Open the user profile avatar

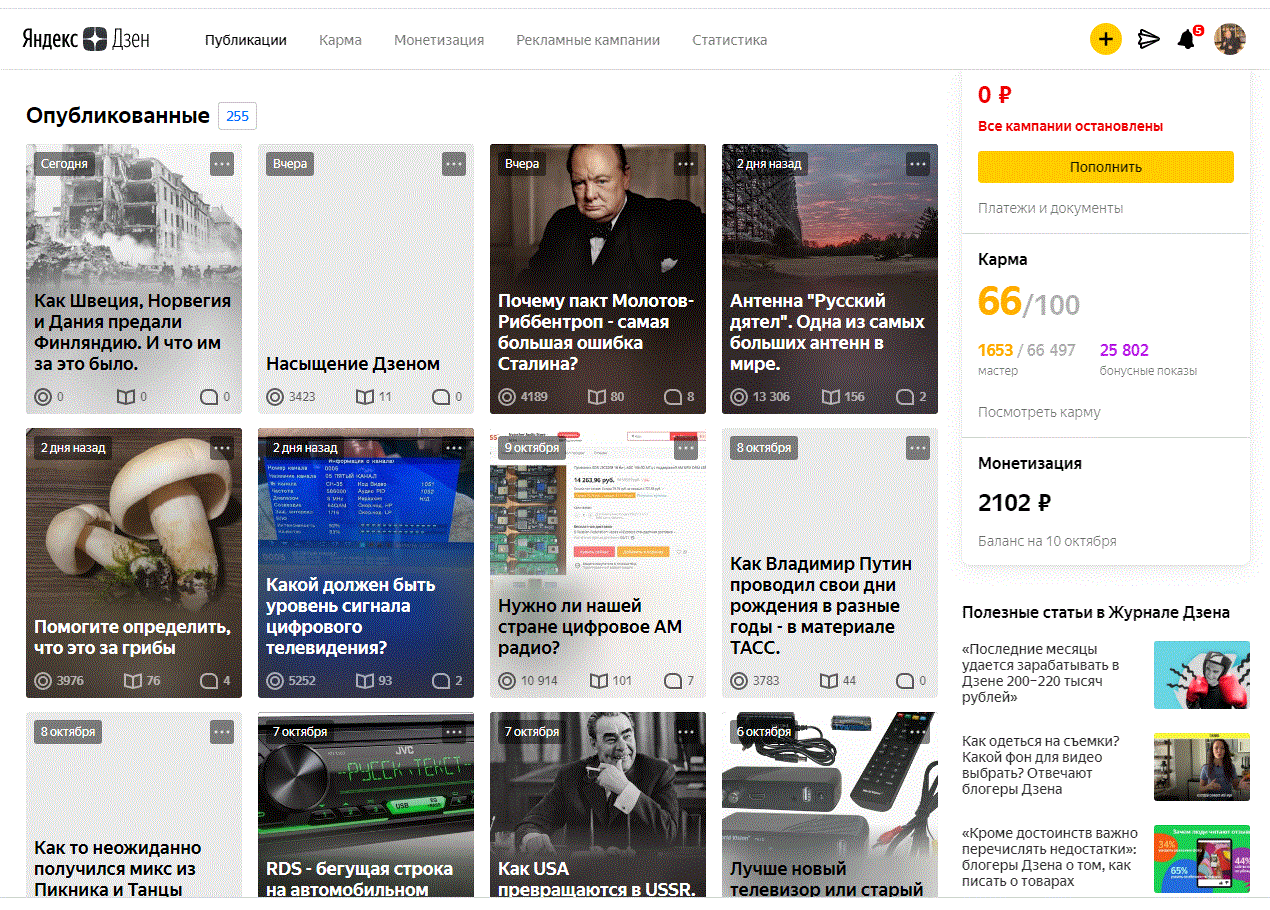1230,40
